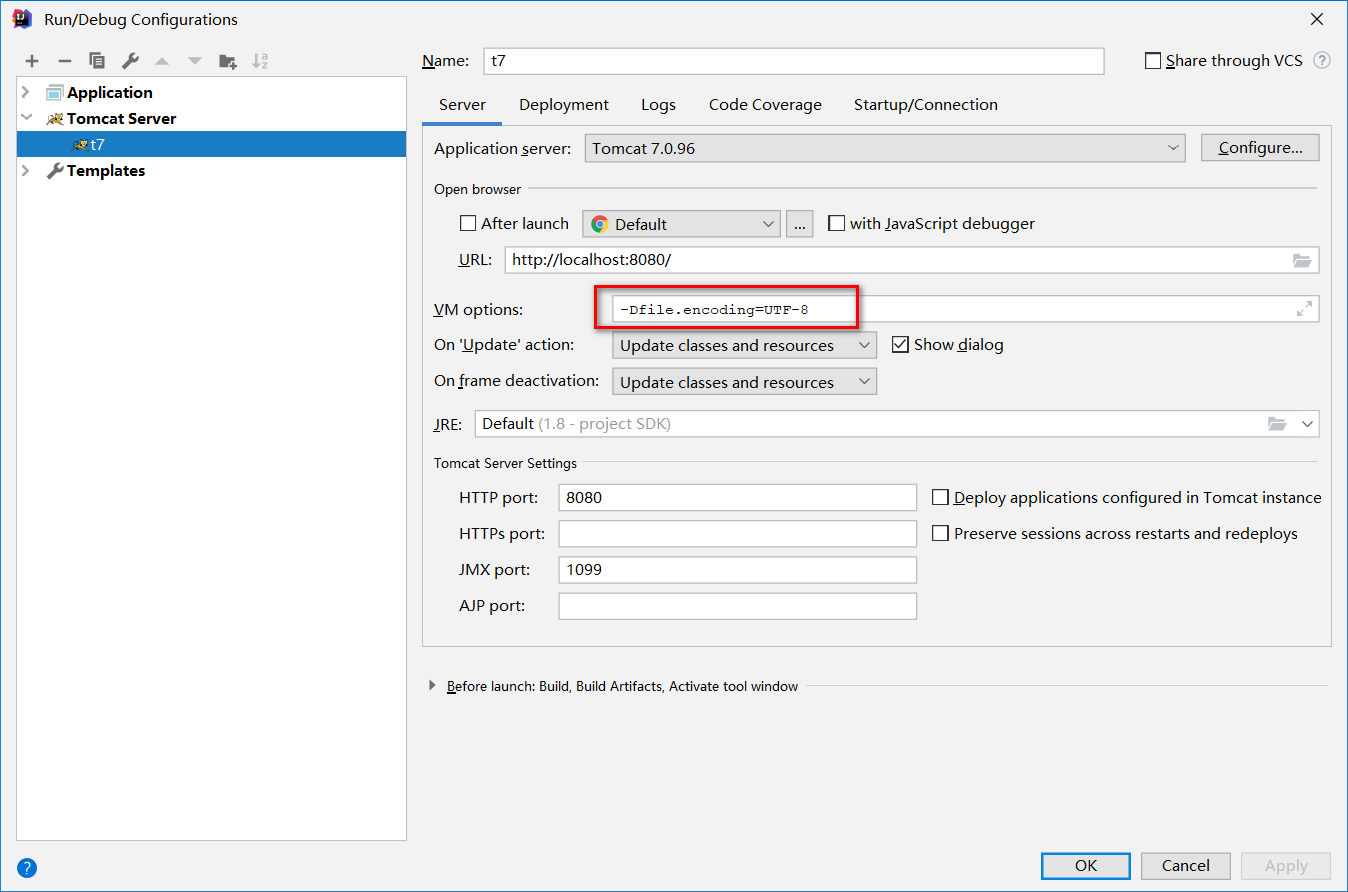
Task: Enable with JavaScript debugger option
Action: tap(836, 224)
